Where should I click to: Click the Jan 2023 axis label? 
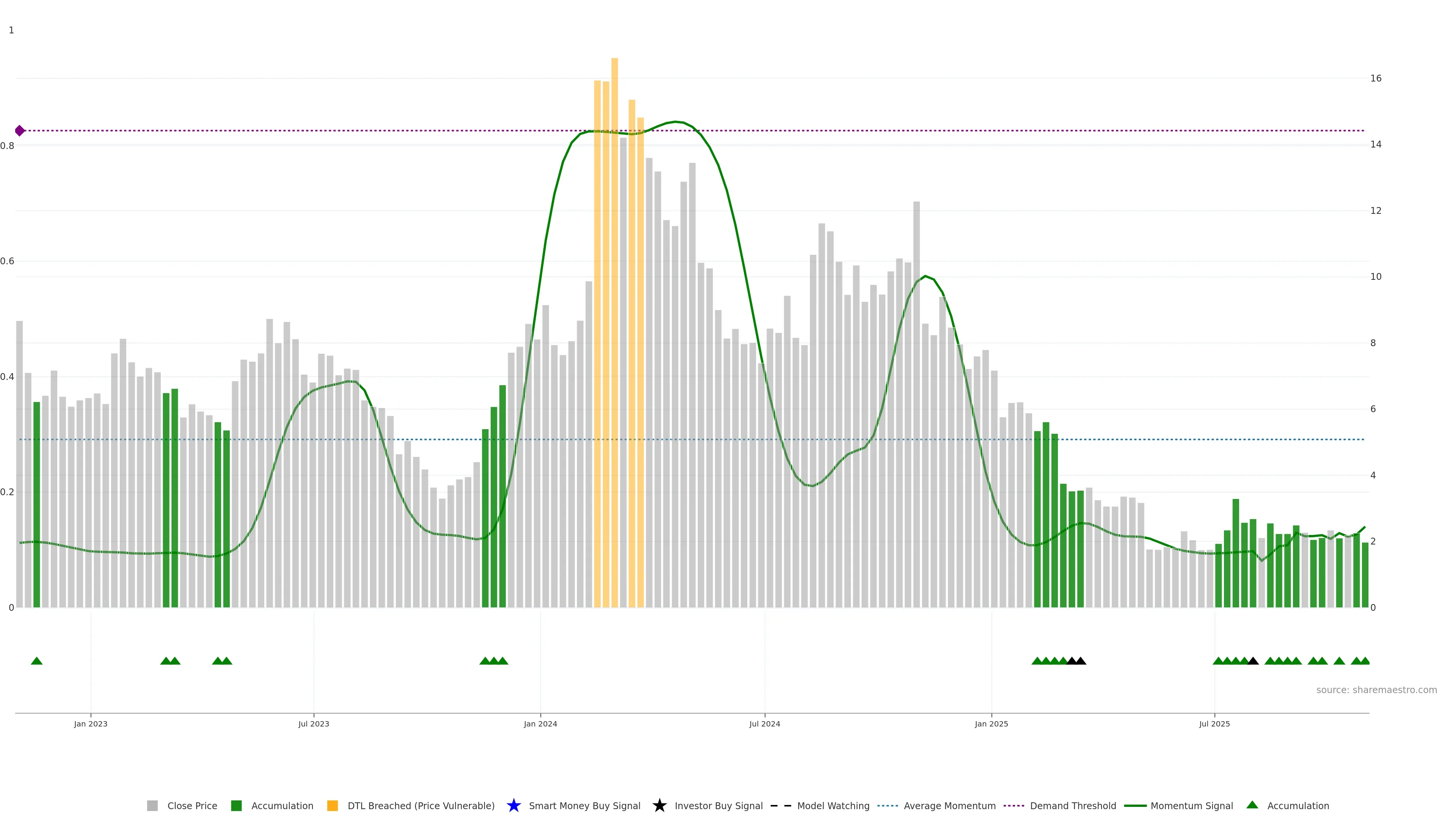(x=91, y=723)
